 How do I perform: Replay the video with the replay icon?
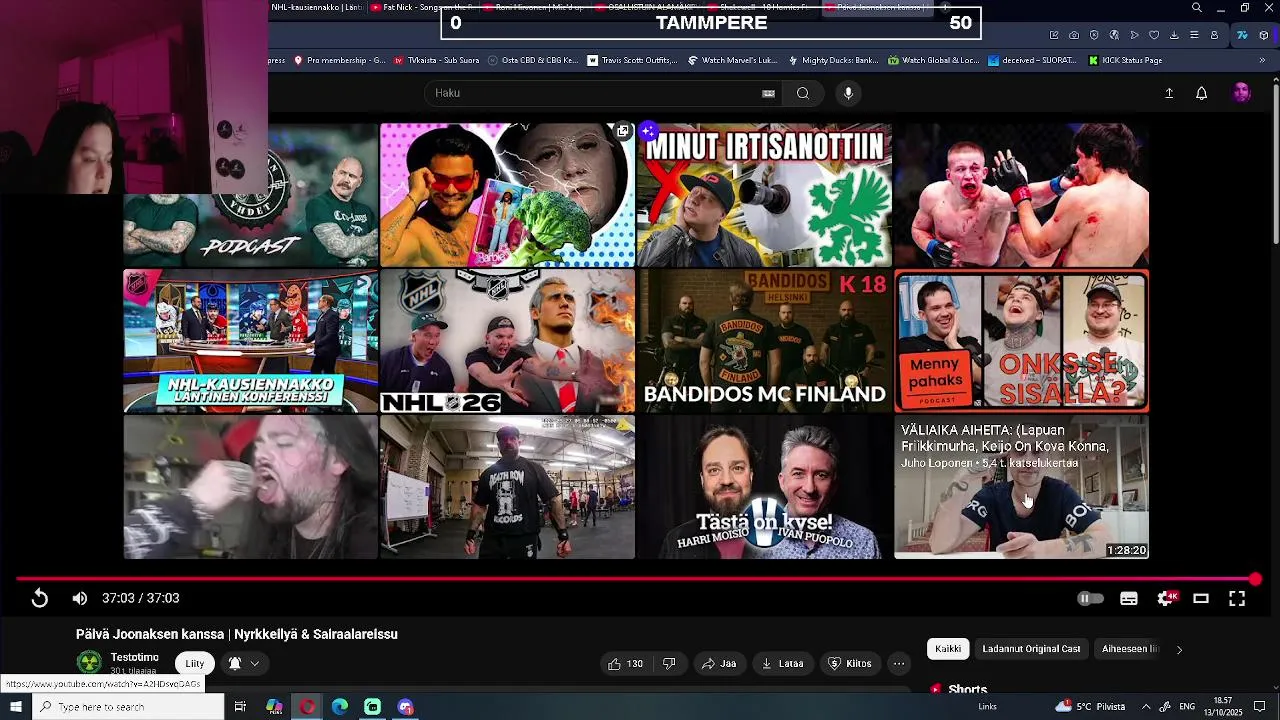[39, 598]
